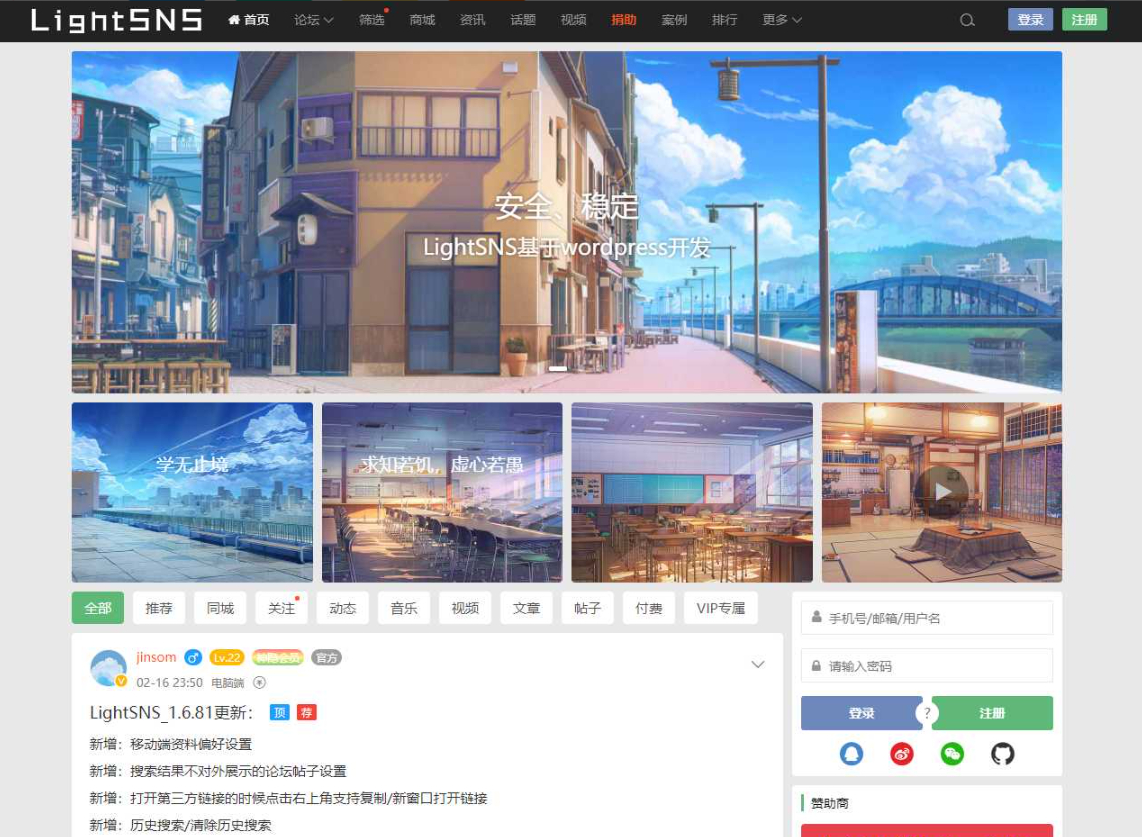Open the jinsom username link
Image resolution: width=1142 pixels, height=837 pixels.
point(156,657)
